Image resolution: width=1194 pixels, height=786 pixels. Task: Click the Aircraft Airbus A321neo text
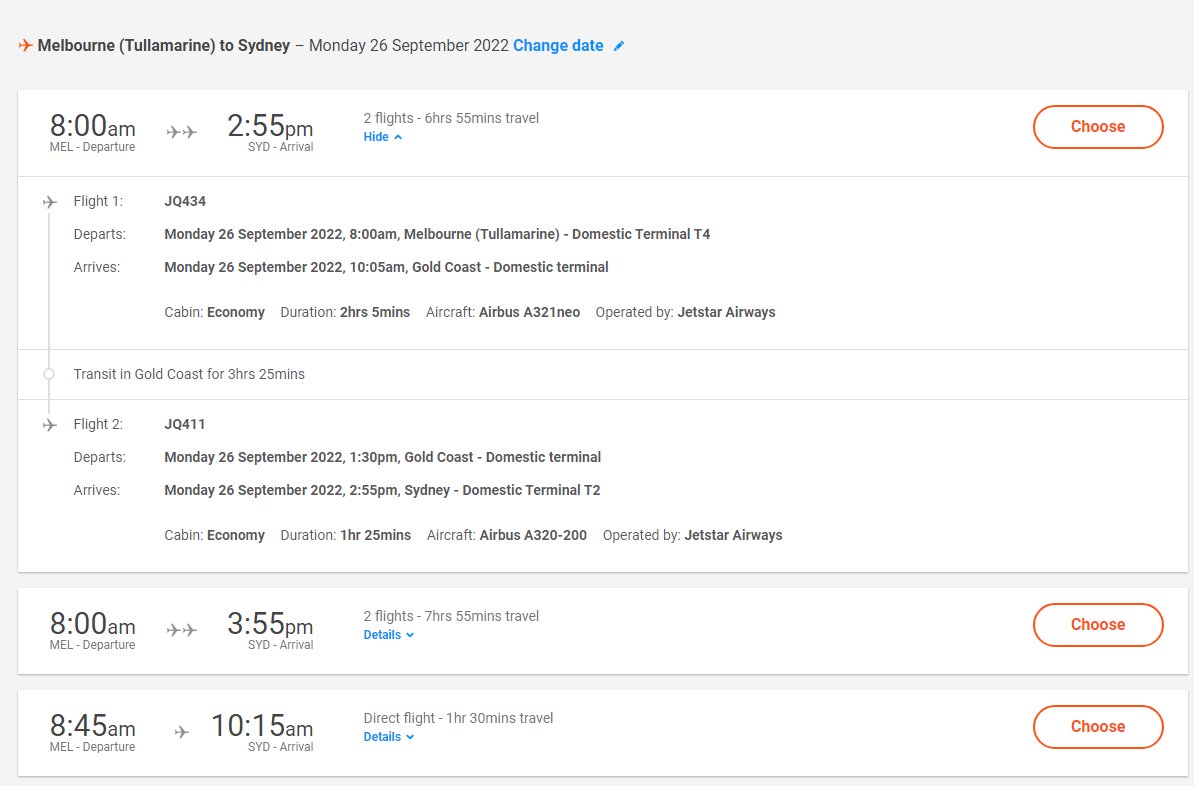503,312
